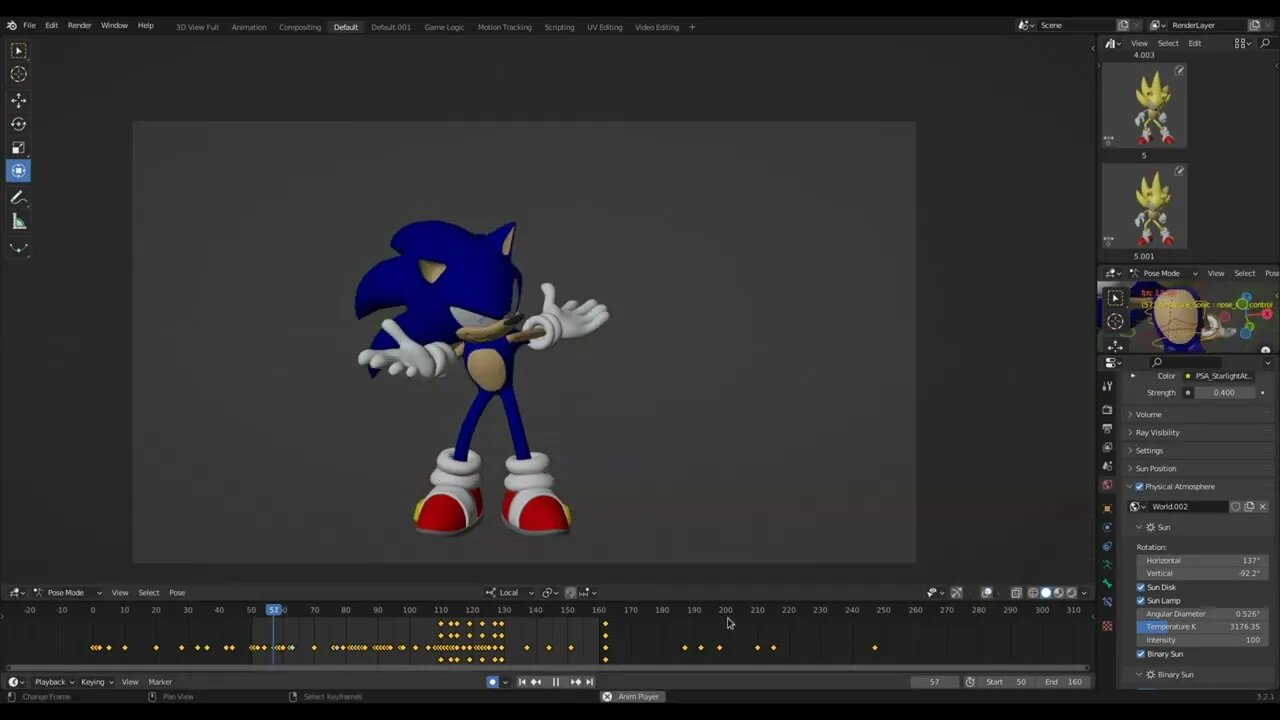This screenshot has width=1280, height=720.
Task: Open the Render menu
Action: 80,25
